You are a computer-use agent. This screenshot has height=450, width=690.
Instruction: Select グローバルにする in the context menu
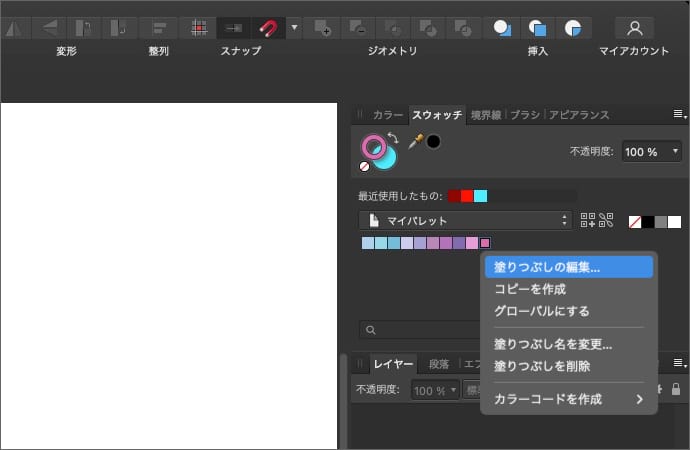541,311
